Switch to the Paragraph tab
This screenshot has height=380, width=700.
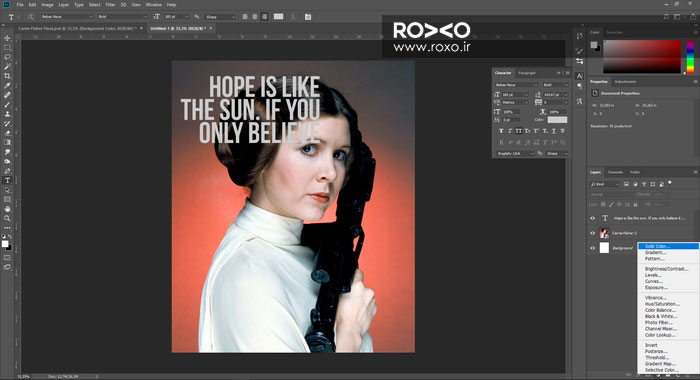coord(527,73)
